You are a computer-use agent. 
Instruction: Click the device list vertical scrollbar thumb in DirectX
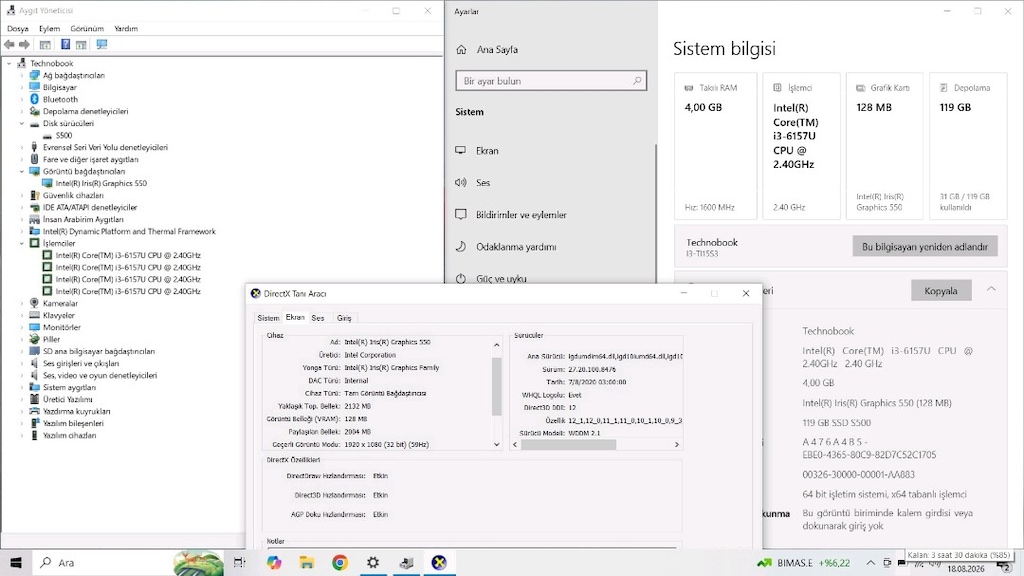coord(497,387)
